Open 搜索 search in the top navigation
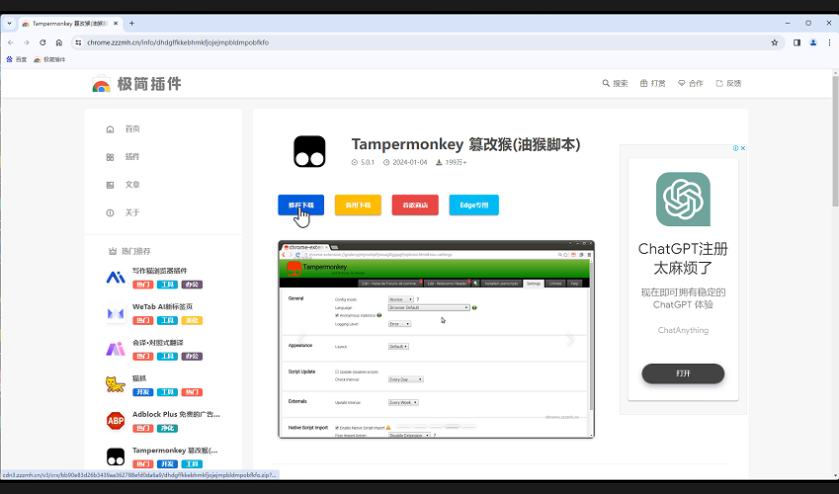This screenshot has height=494, width=839. (615, 83)
